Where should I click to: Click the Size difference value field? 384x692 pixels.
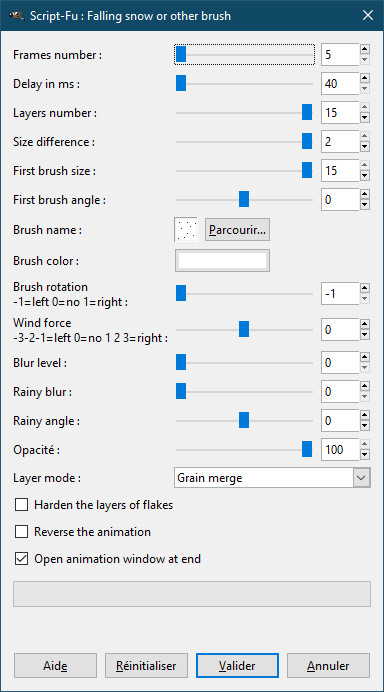click(340, 142)
